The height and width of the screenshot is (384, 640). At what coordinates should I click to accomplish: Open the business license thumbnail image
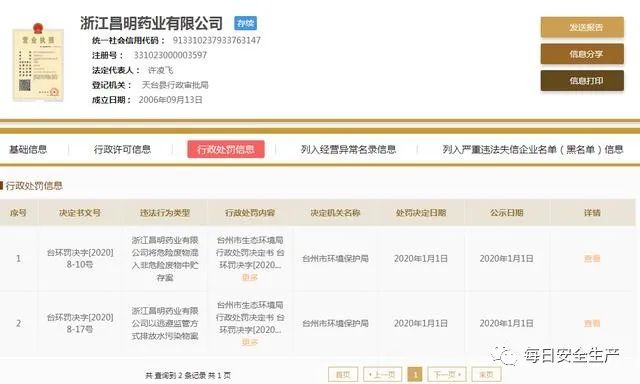point(38,62)
